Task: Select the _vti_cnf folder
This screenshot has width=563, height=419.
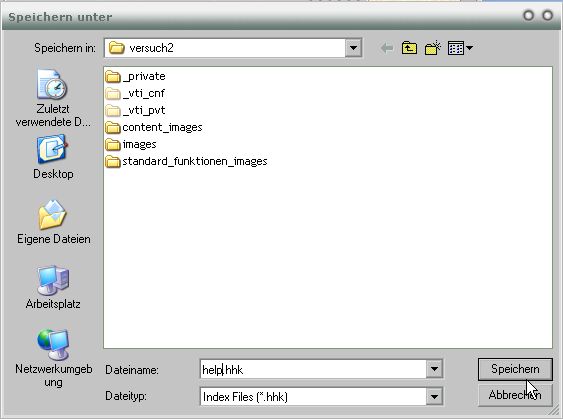Action: click(135, 93)
